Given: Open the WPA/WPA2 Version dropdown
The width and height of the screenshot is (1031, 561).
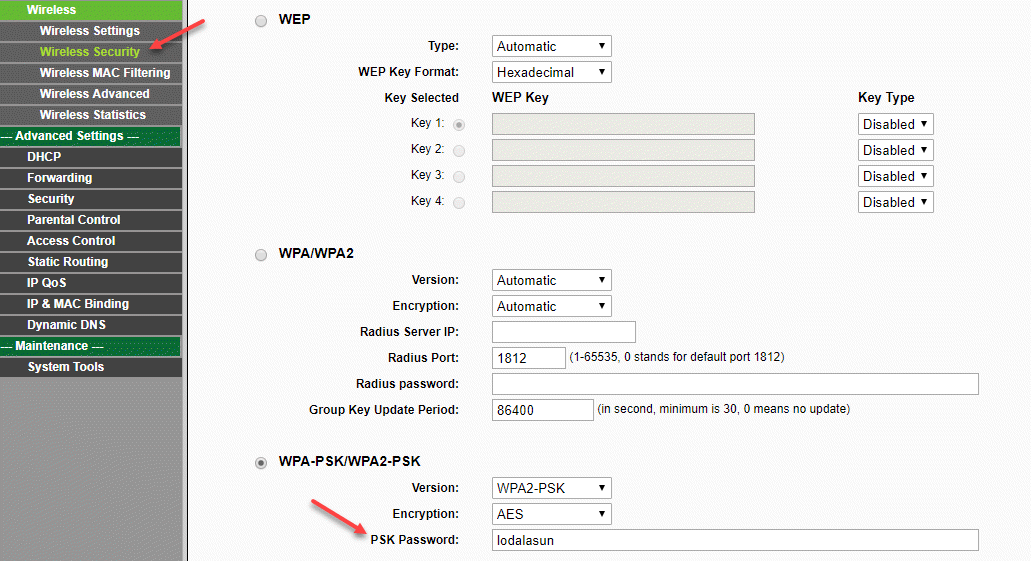Looking at the screenshot, I should tap(552, 281).
